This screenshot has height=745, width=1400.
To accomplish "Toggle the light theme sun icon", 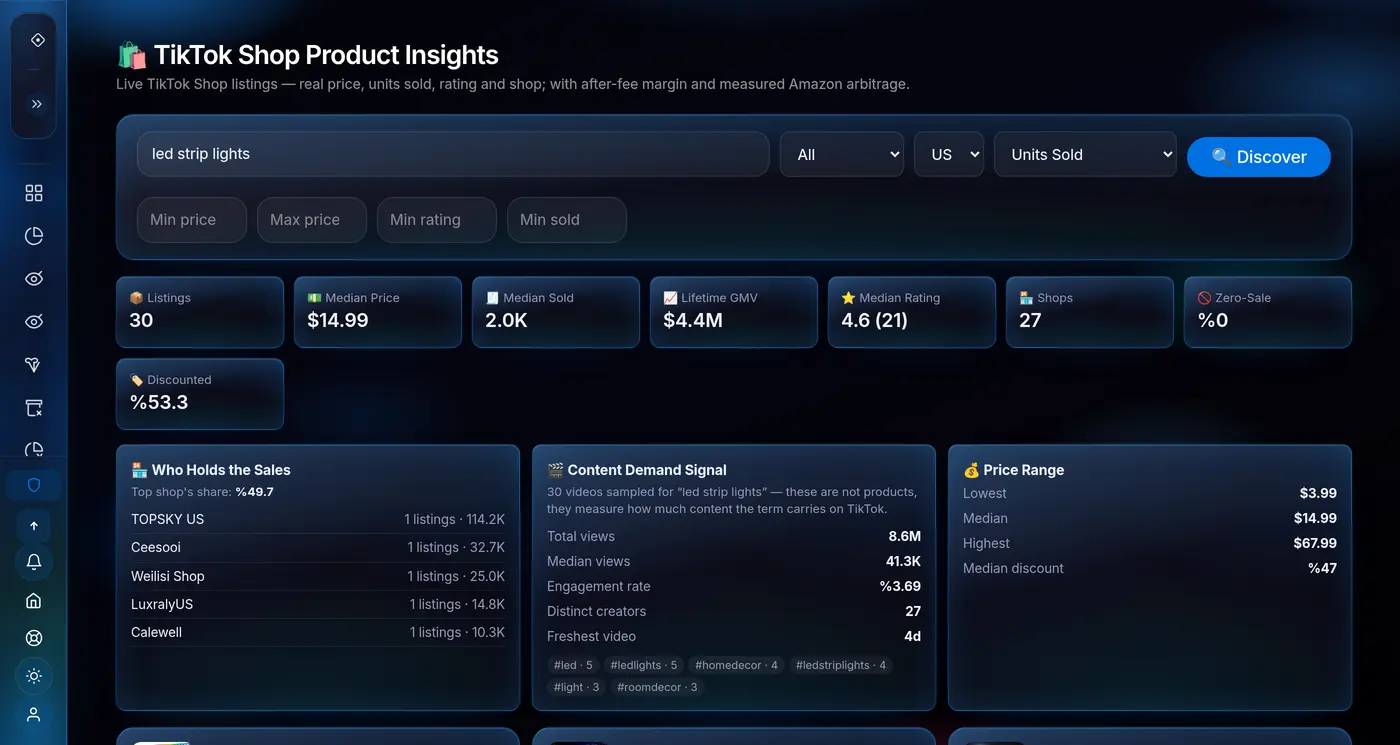I will point(34,676).
